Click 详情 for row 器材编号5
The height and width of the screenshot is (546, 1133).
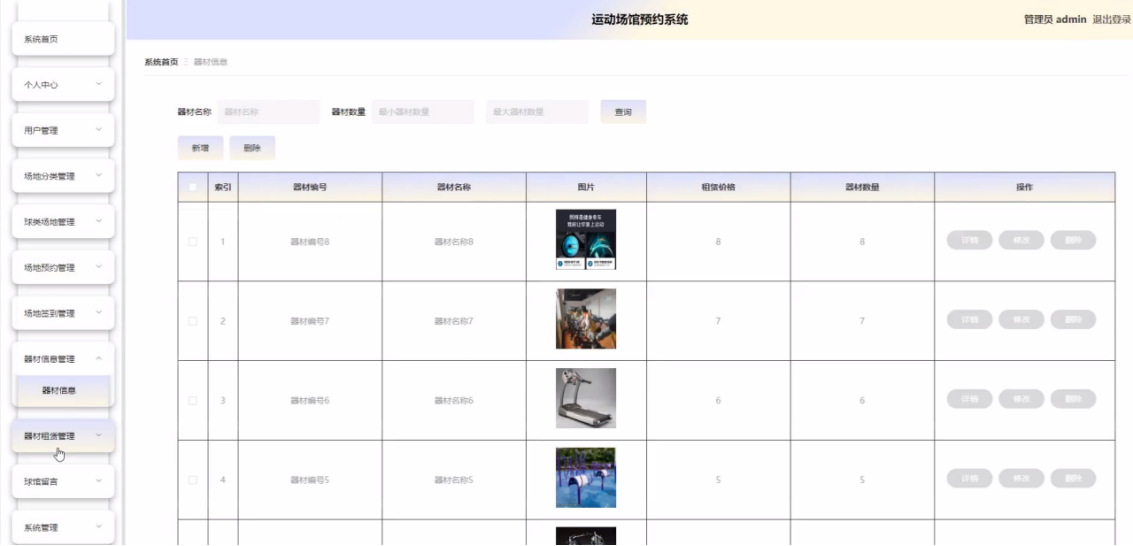(970, 478)
